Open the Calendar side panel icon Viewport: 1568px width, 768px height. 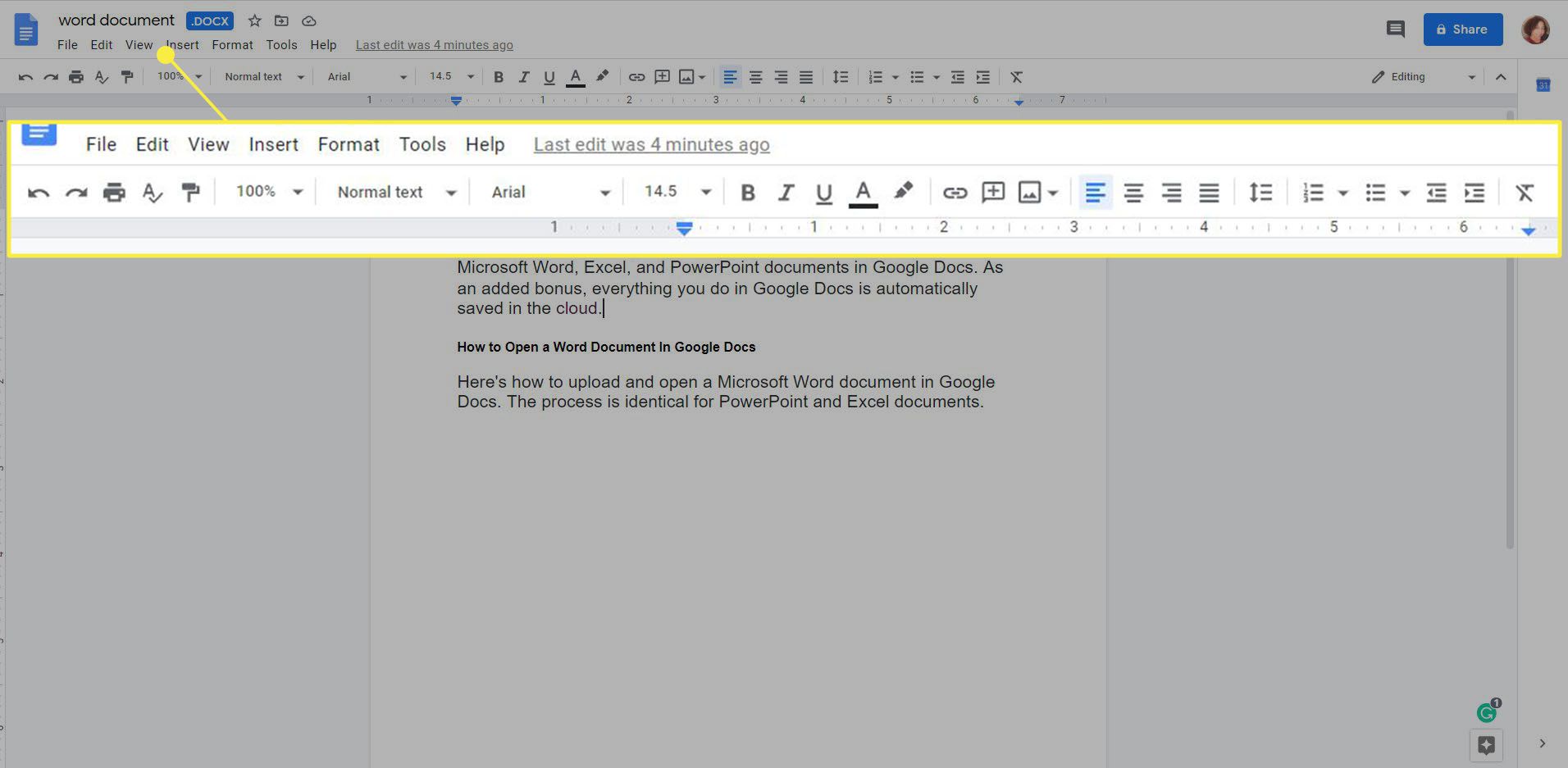pos(1543,85)
